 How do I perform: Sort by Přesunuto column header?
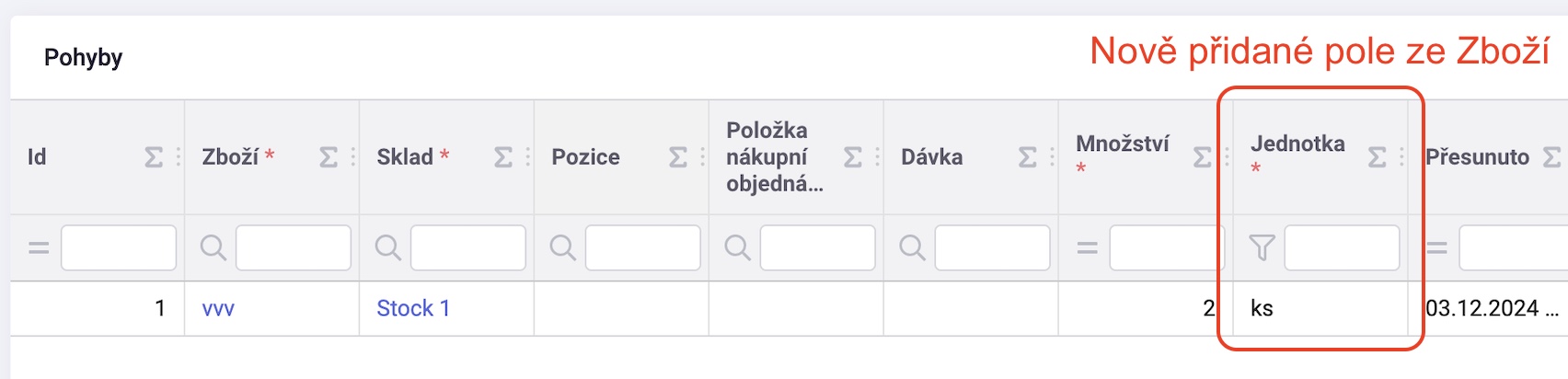pyautogui.click(x=1477, y=157)
